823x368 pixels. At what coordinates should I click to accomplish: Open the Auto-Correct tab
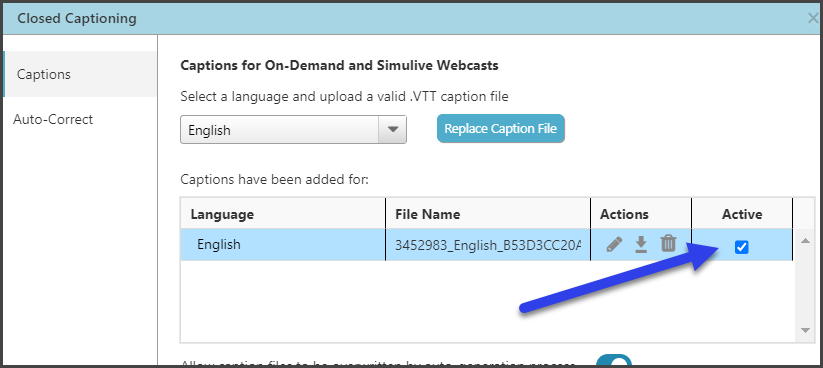53,119
